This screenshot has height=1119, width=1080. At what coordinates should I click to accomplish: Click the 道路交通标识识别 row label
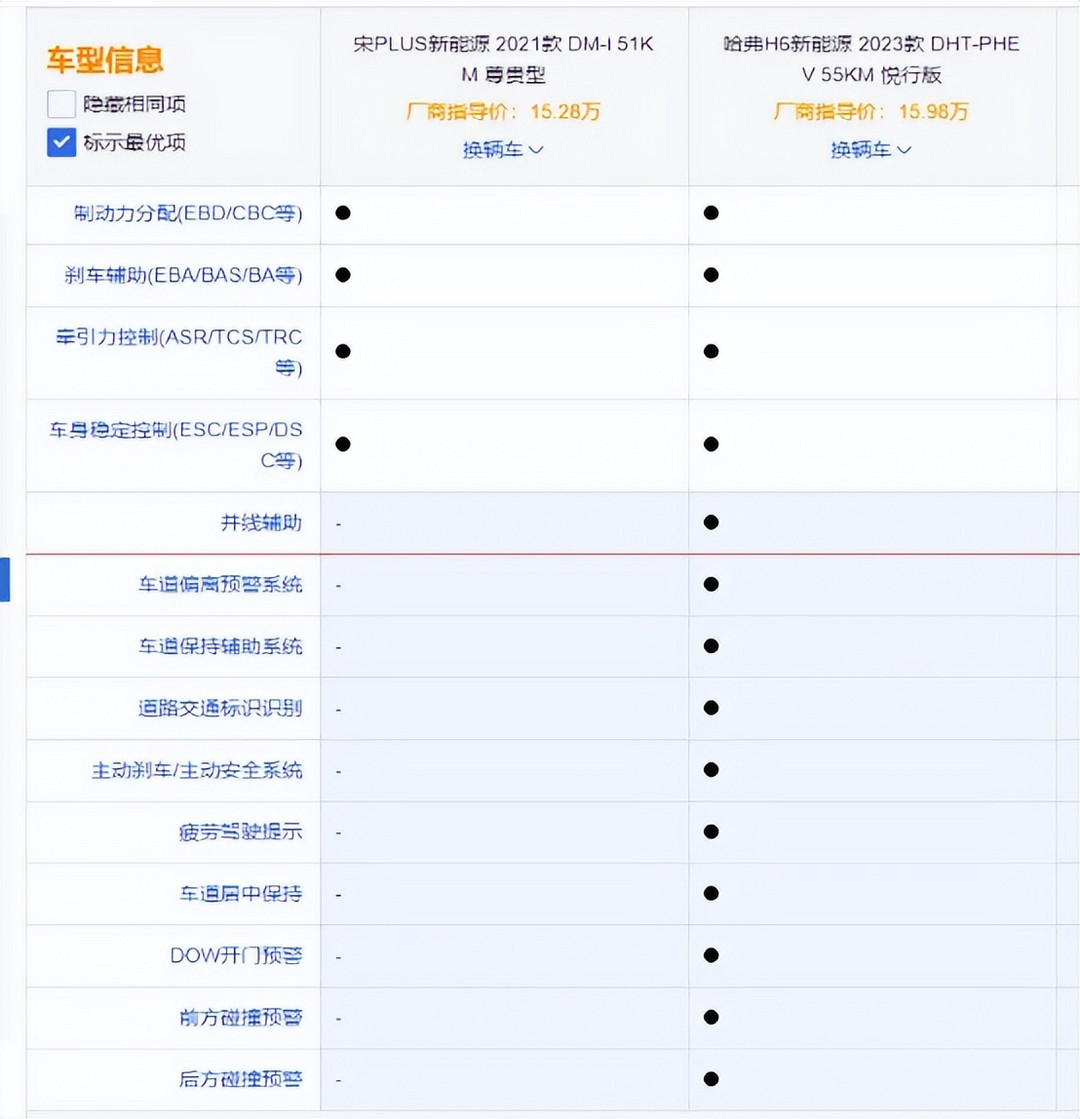pos(221,708)
